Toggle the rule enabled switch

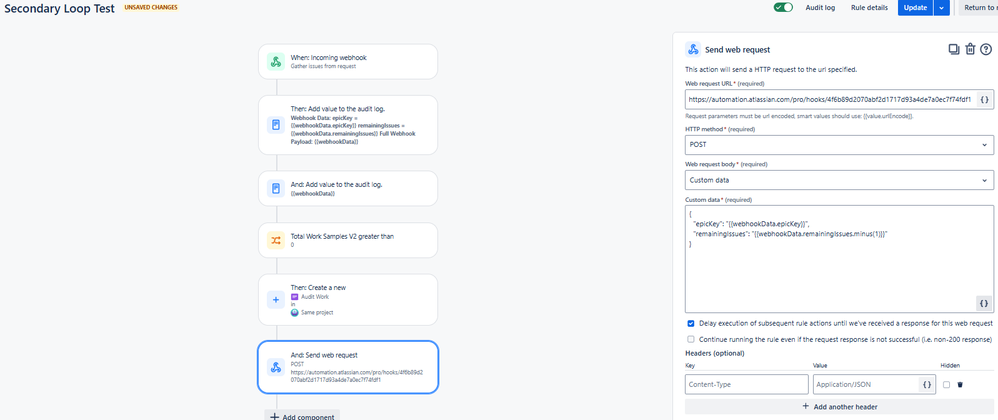pos(783,8)
